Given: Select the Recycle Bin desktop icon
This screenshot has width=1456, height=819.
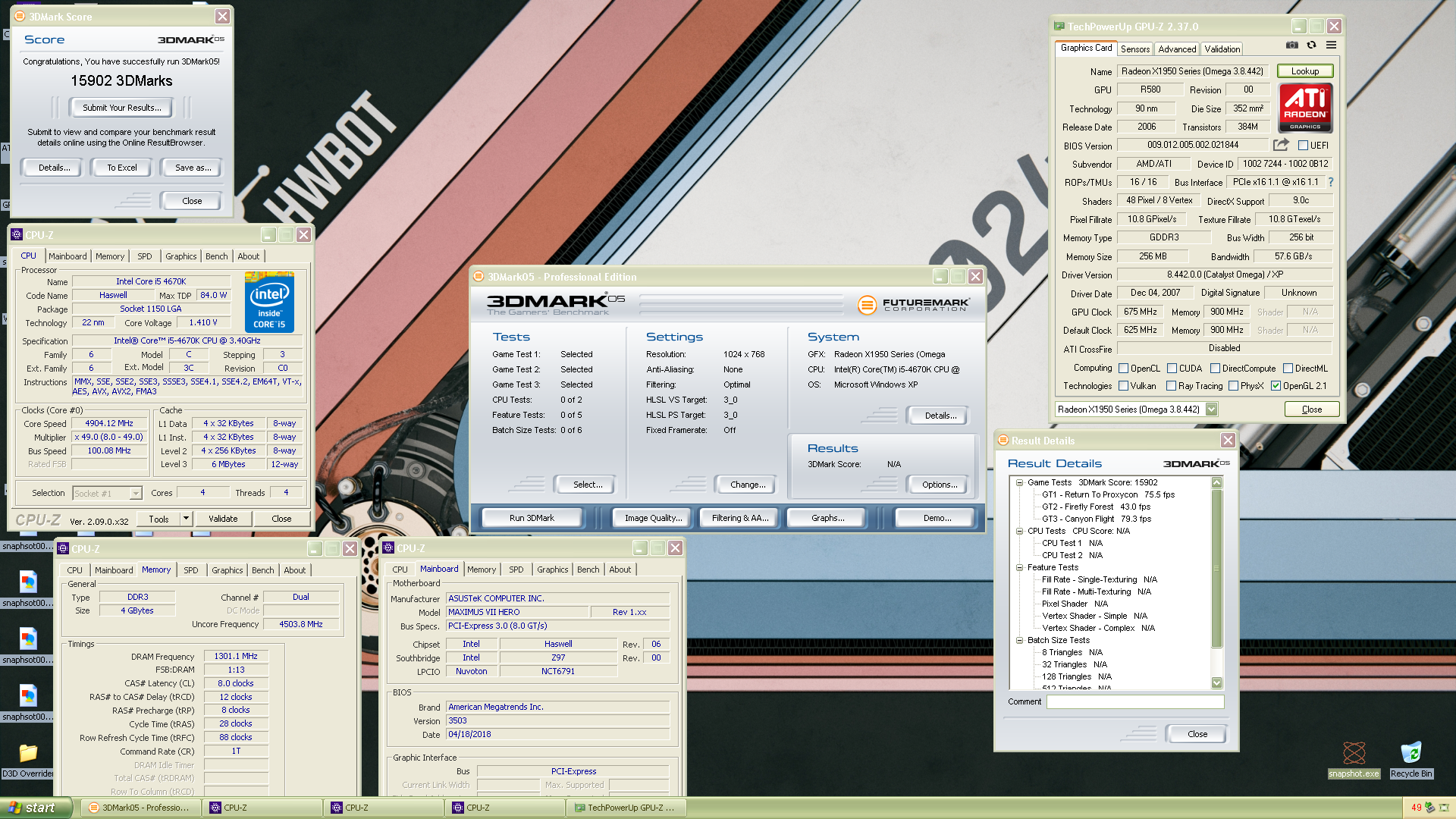Looking at the screenshot, I should click(1410, 759).
